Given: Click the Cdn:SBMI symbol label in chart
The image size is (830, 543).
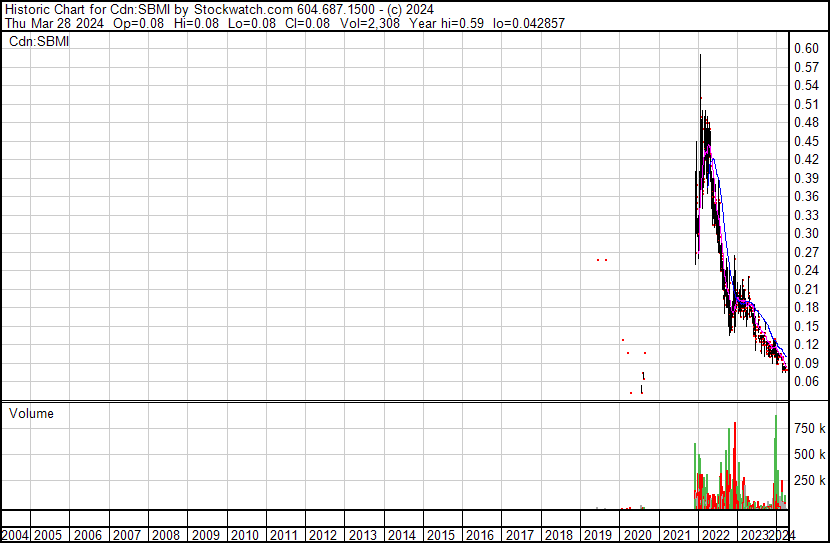Looking at the screenshot, I should pos(39,41).
